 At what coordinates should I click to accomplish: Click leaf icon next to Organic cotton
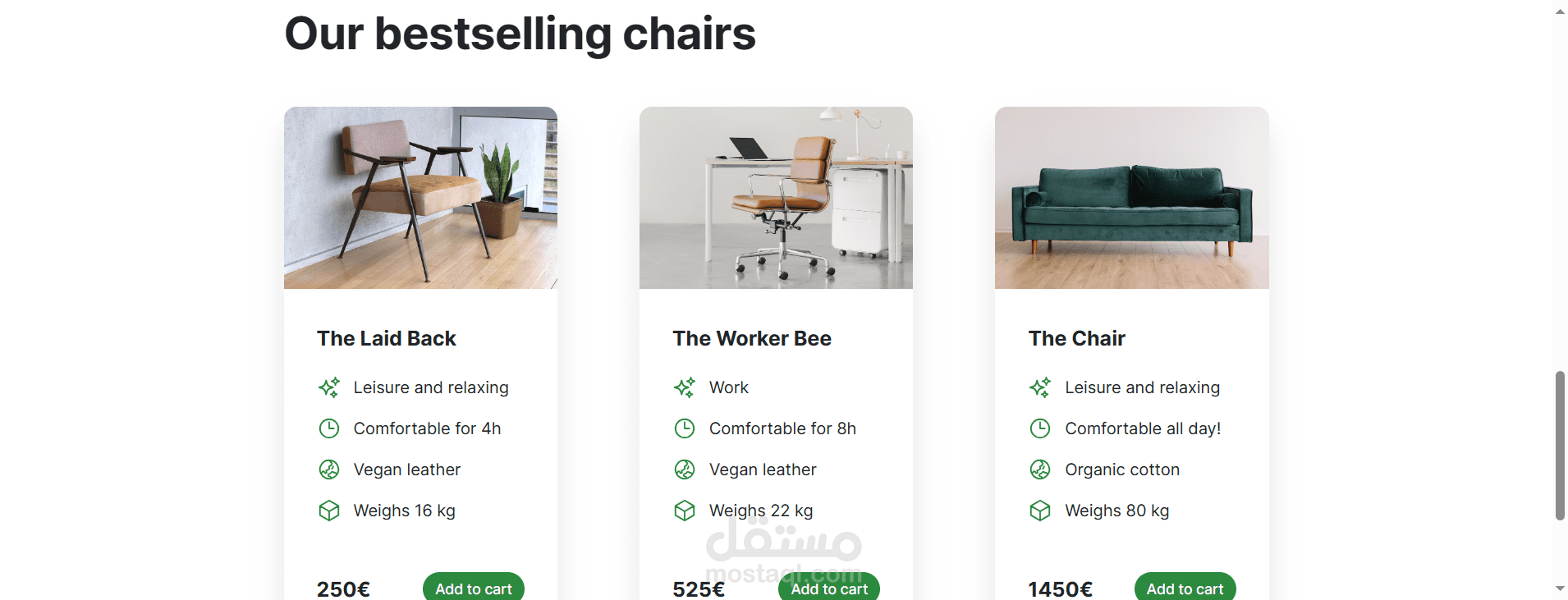1040,469
